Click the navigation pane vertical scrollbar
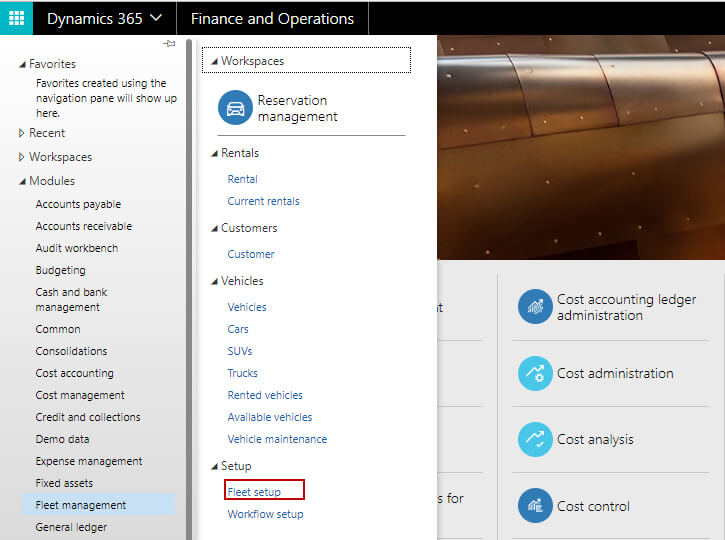Viewport: 725px width, 540px height. click(189, 289)
